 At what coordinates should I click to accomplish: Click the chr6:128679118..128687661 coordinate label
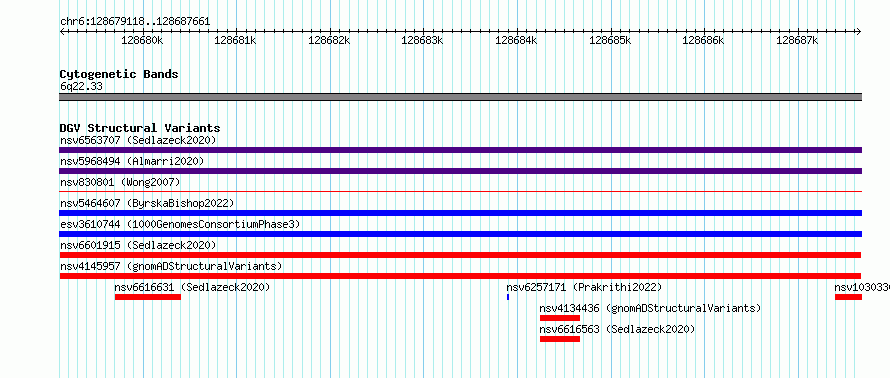pyautogui.click(x=135, y=22)
